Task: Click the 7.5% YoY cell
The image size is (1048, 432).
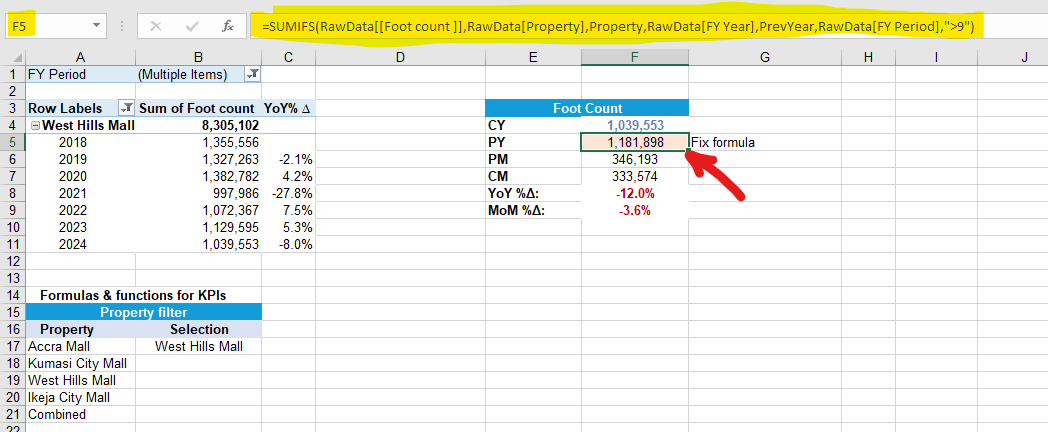Action: [288, 210]
